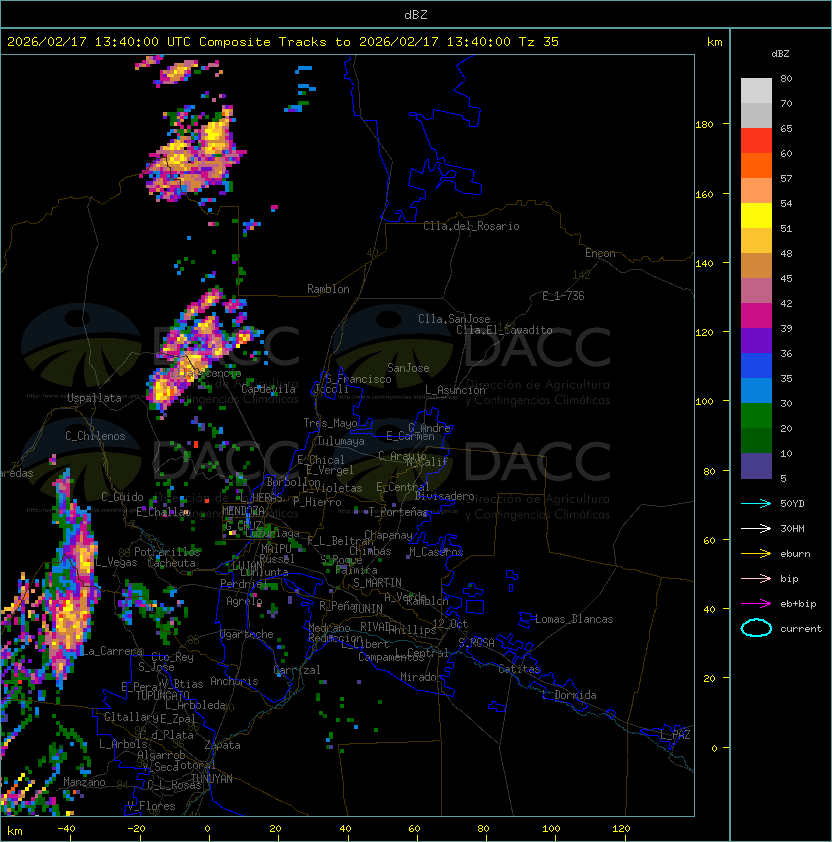Click the yellow eburn arrow in legend
Viewport: 832px width, 842px height.
point(756,554)
